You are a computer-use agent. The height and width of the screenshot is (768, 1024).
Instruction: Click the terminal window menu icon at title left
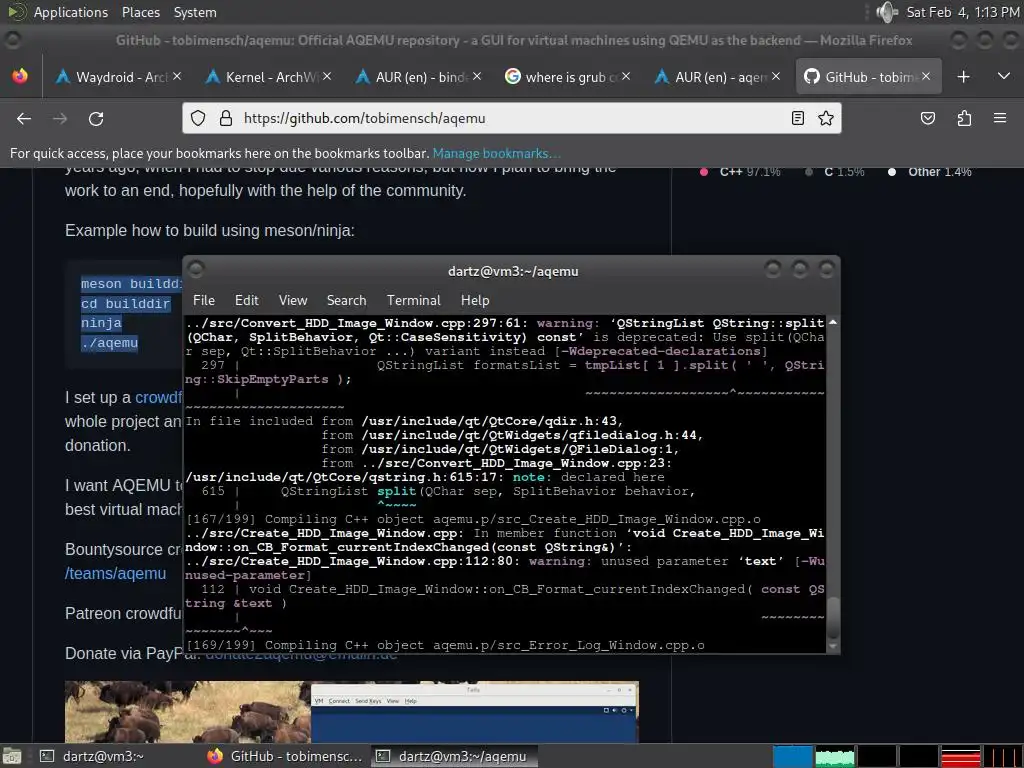(x=196, y=269)
